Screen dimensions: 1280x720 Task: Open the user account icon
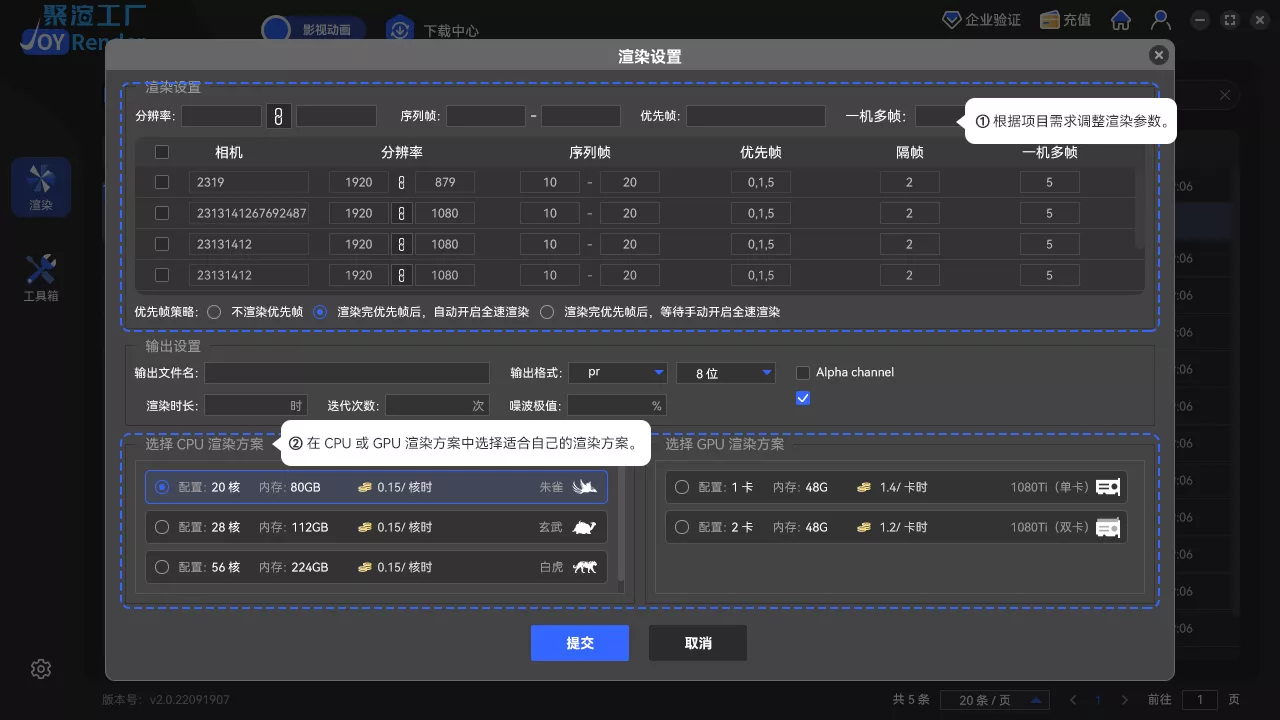[1161, 20]
